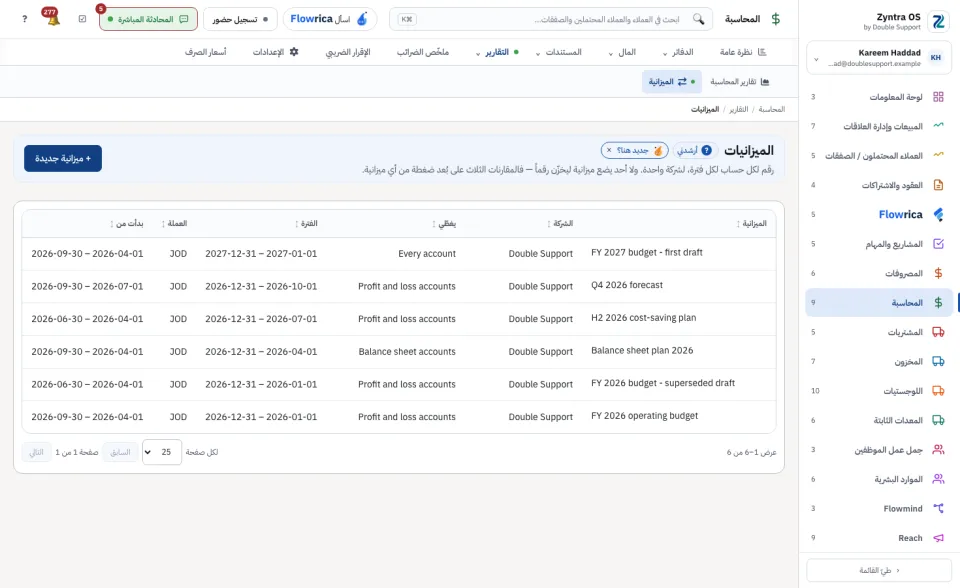The height and width of the screenshot is (588, 960).
Task: Sort by the Period column header
Action: [306, 224]
